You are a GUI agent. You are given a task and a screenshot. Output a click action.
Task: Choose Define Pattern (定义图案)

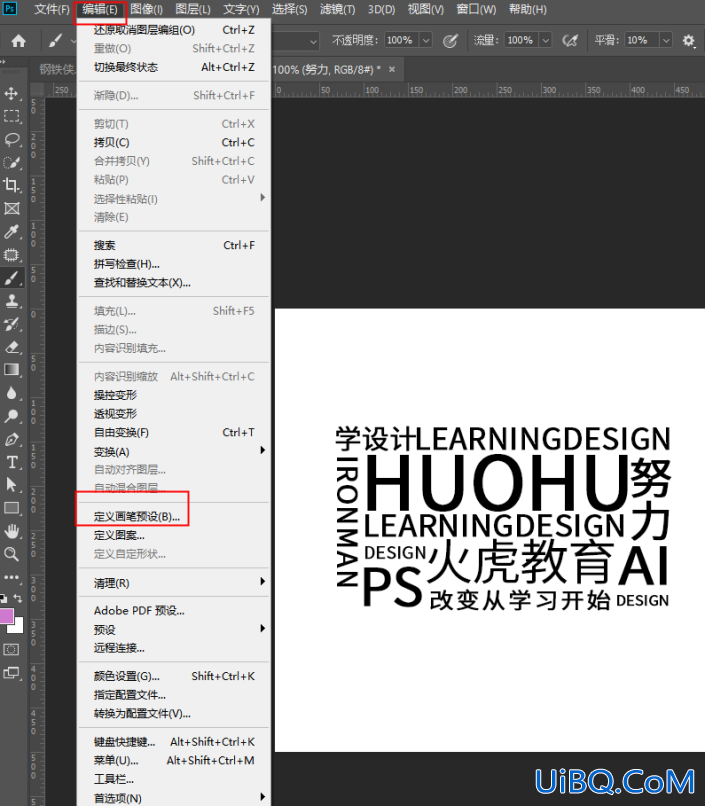[x=174, y=536]
